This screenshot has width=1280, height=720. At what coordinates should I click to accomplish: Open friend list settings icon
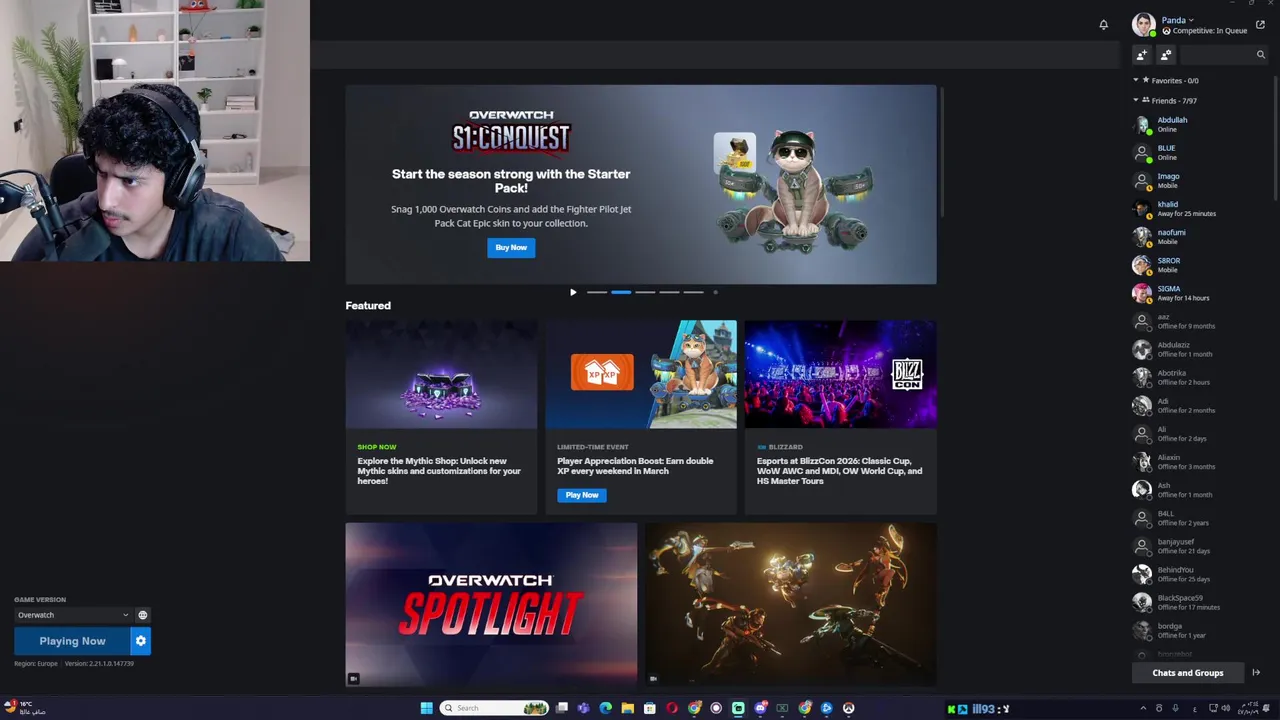[x=1166, y=55]
